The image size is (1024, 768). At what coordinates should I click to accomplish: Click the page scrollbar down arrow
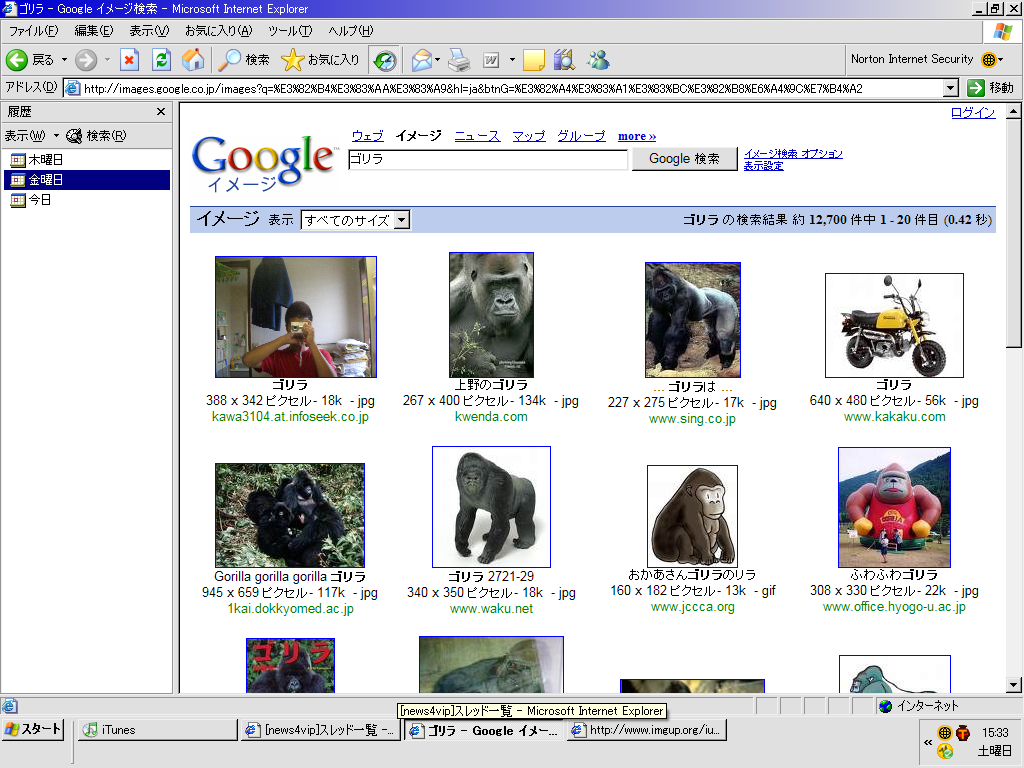point(1014,685)
